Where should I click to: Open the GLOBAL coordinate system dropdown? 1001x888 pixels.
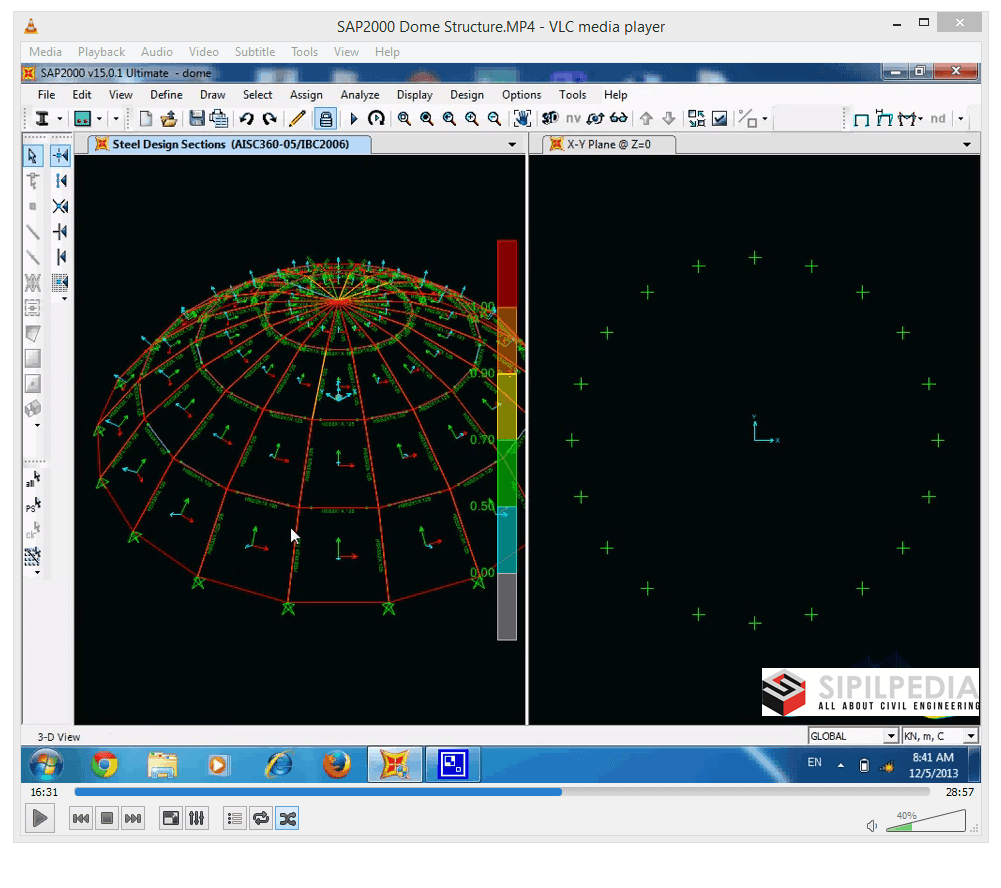pos(853,736)
